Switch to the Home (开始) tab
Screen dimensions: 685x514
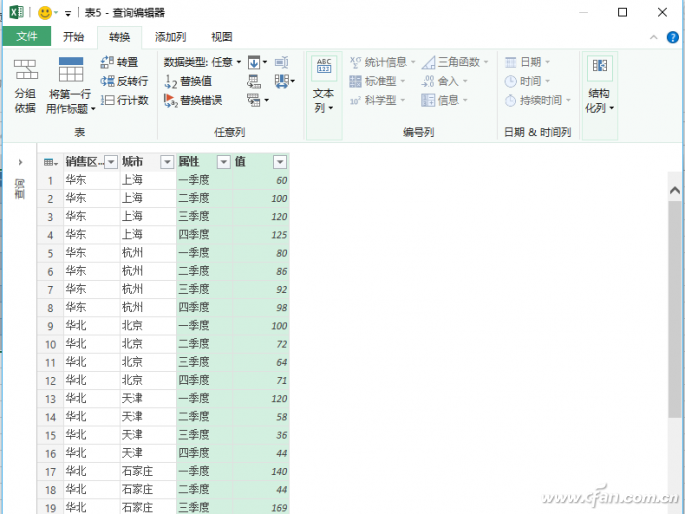click(73, 37)
